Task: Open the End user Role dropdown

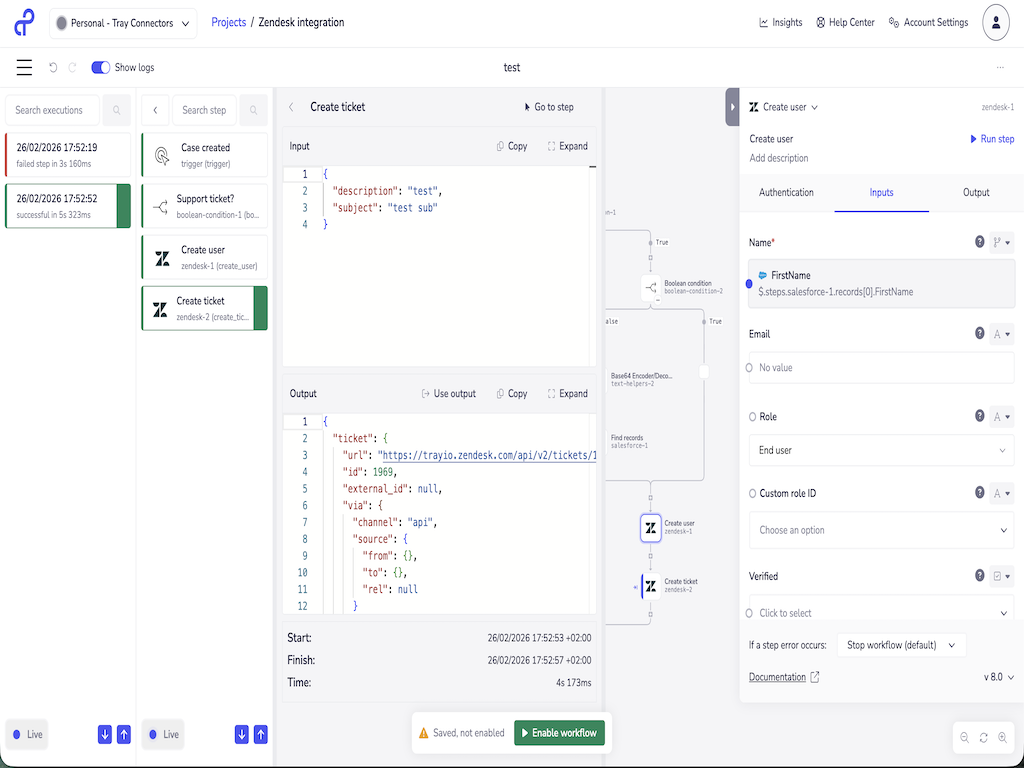Action: point(881,450)
